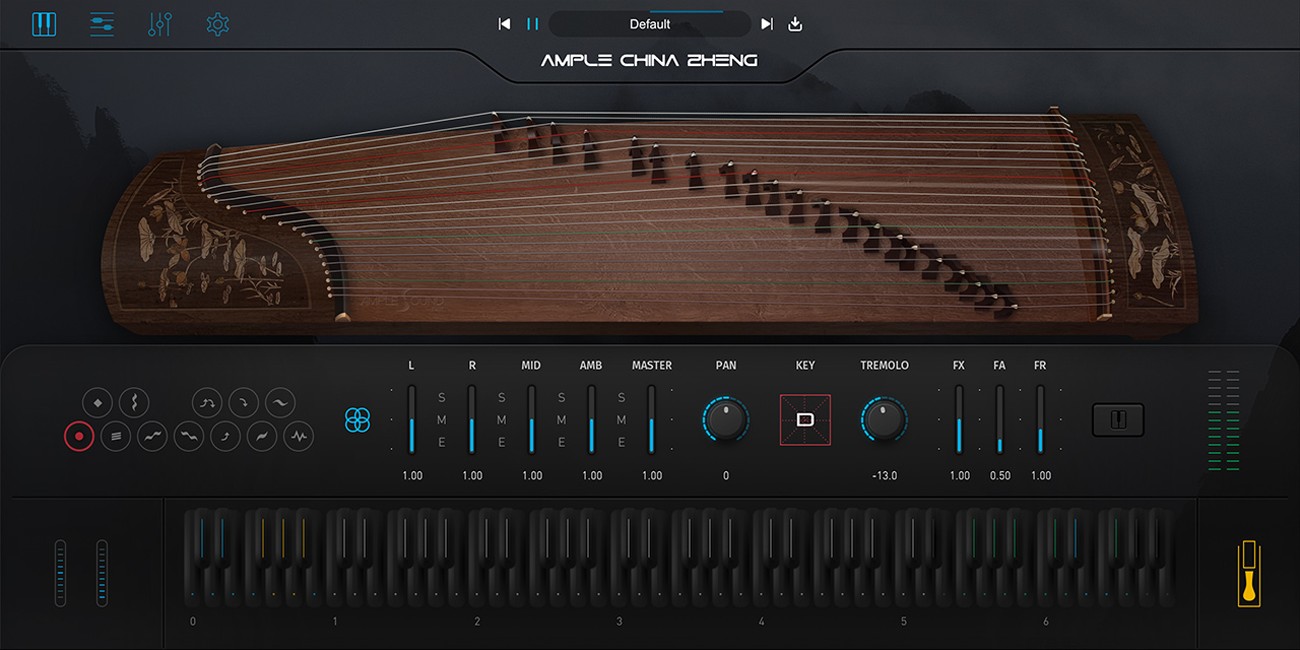This screenshot has width=1300, height=650.
Task: Select the thin rising wavy line articulation
Action: pyautogui.click(x=152, y=436)
